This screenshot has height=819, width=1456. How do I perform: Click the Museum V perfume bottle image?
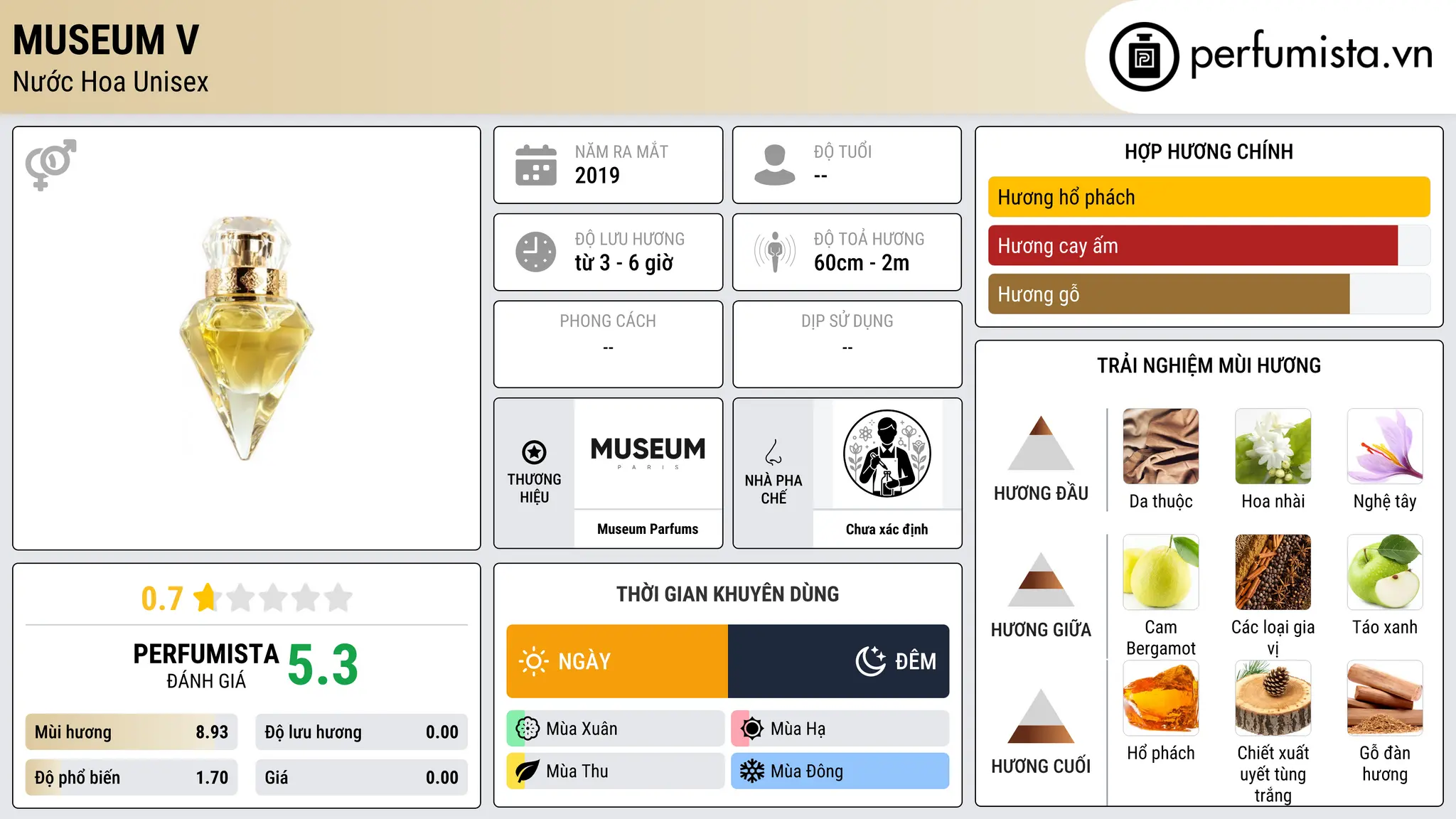coord(247,338)
